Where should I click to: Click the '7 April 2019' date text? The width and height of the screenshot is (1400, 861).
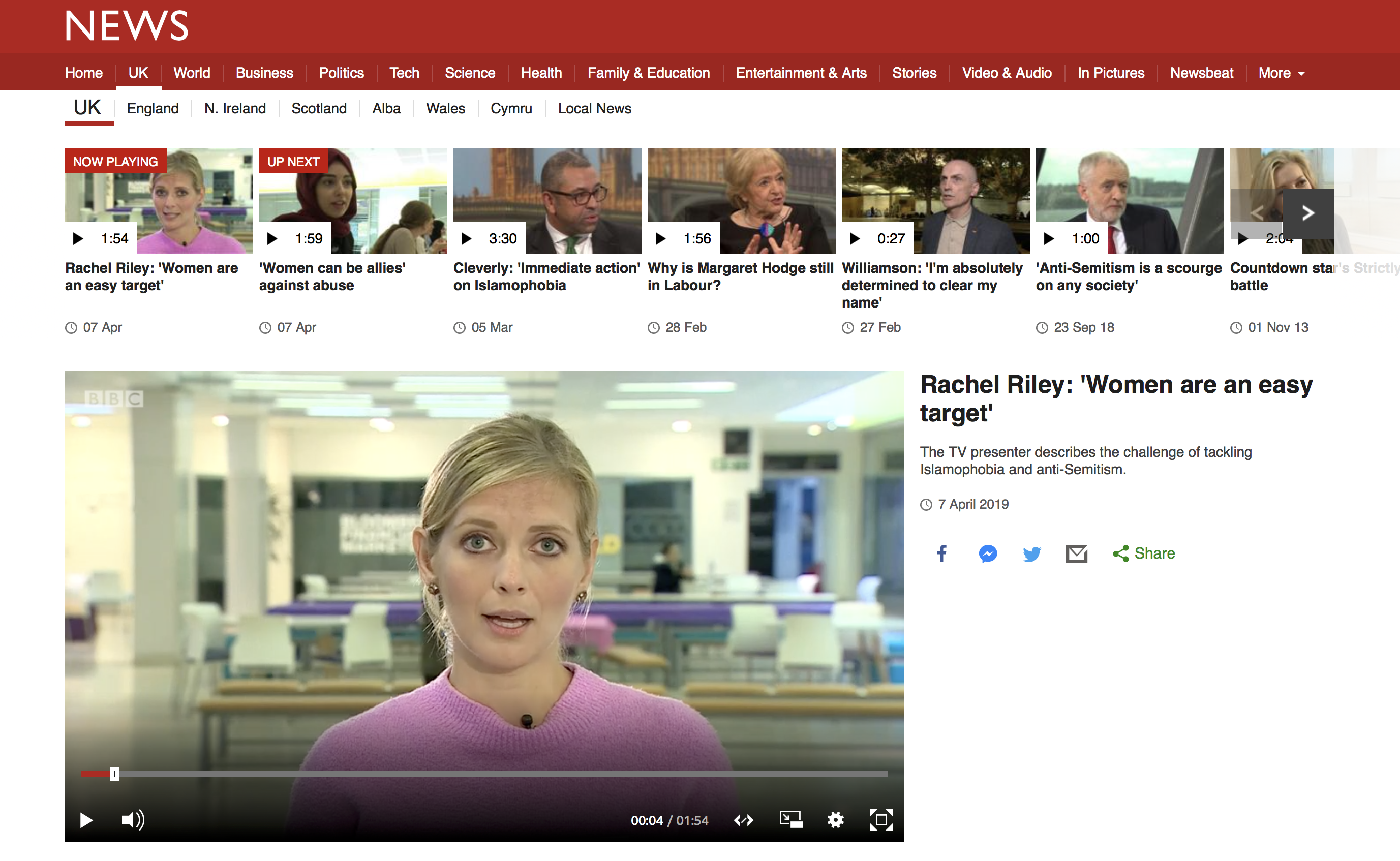tap(973, 505)
